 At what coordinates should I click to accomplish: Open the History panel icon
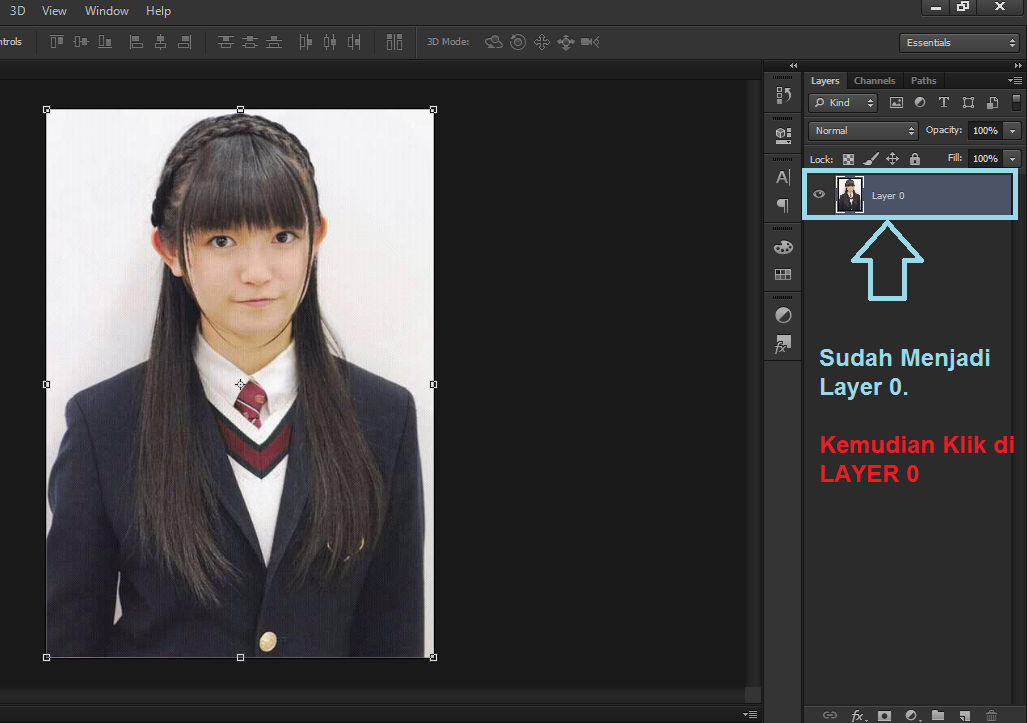coord(783,96)
